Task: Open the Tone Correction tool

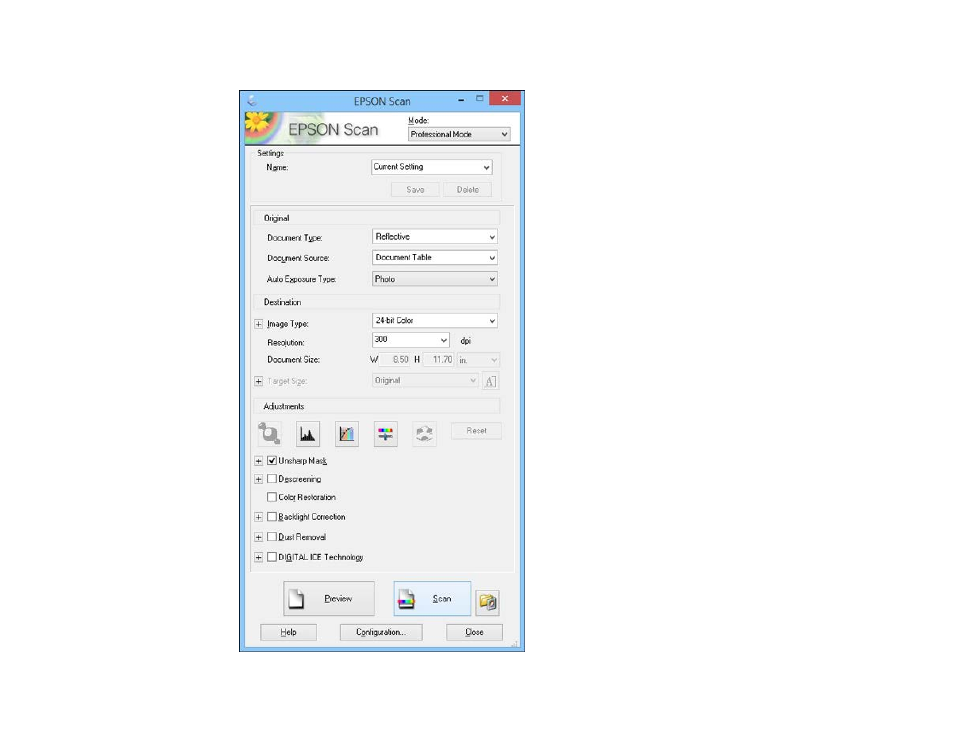Action: (347, 434)
